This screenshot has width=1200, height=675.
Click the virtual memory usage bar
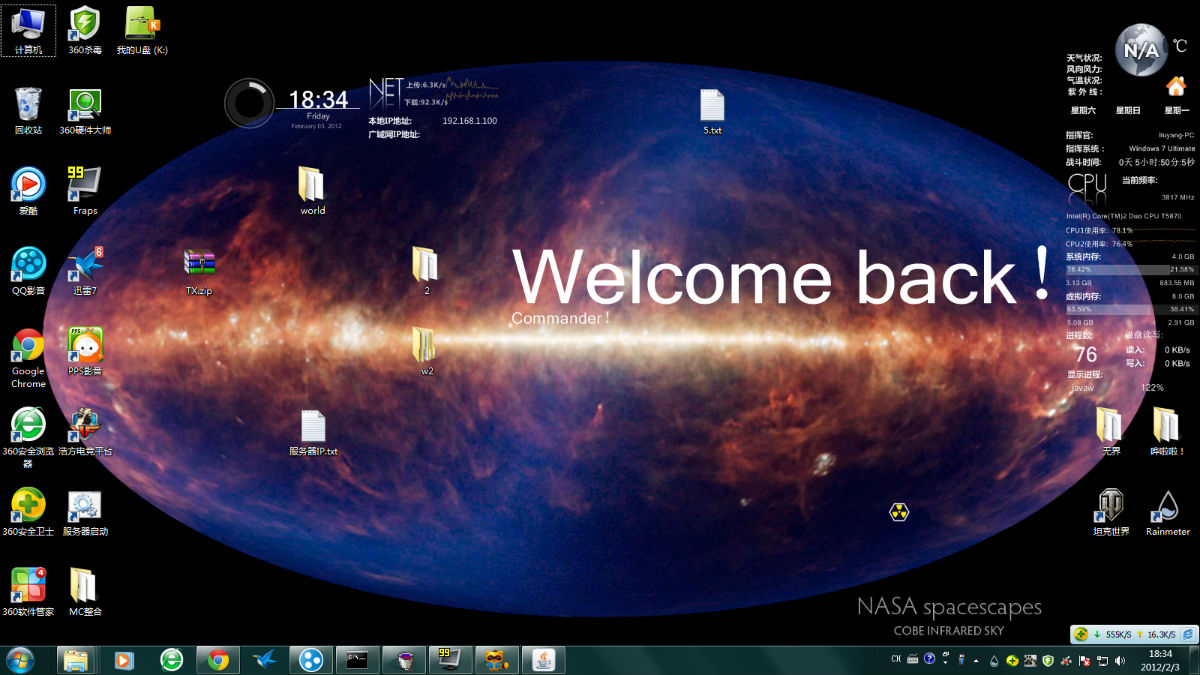click(x=1131, y=309)
